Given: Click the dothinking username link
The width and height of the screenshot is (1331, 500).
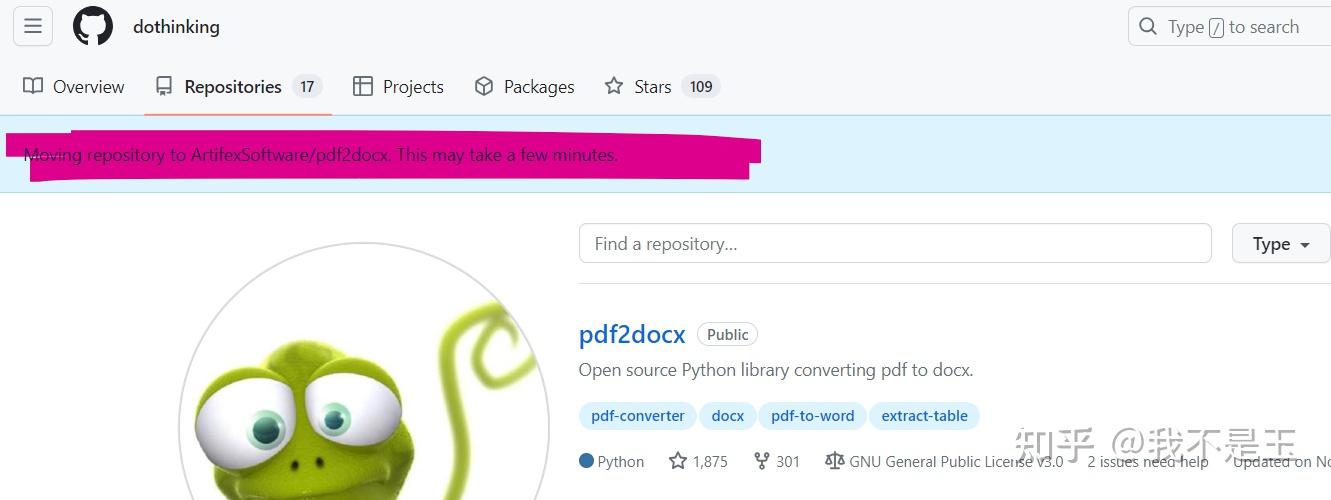Looking at the screenshot, I should click(176, 27).
